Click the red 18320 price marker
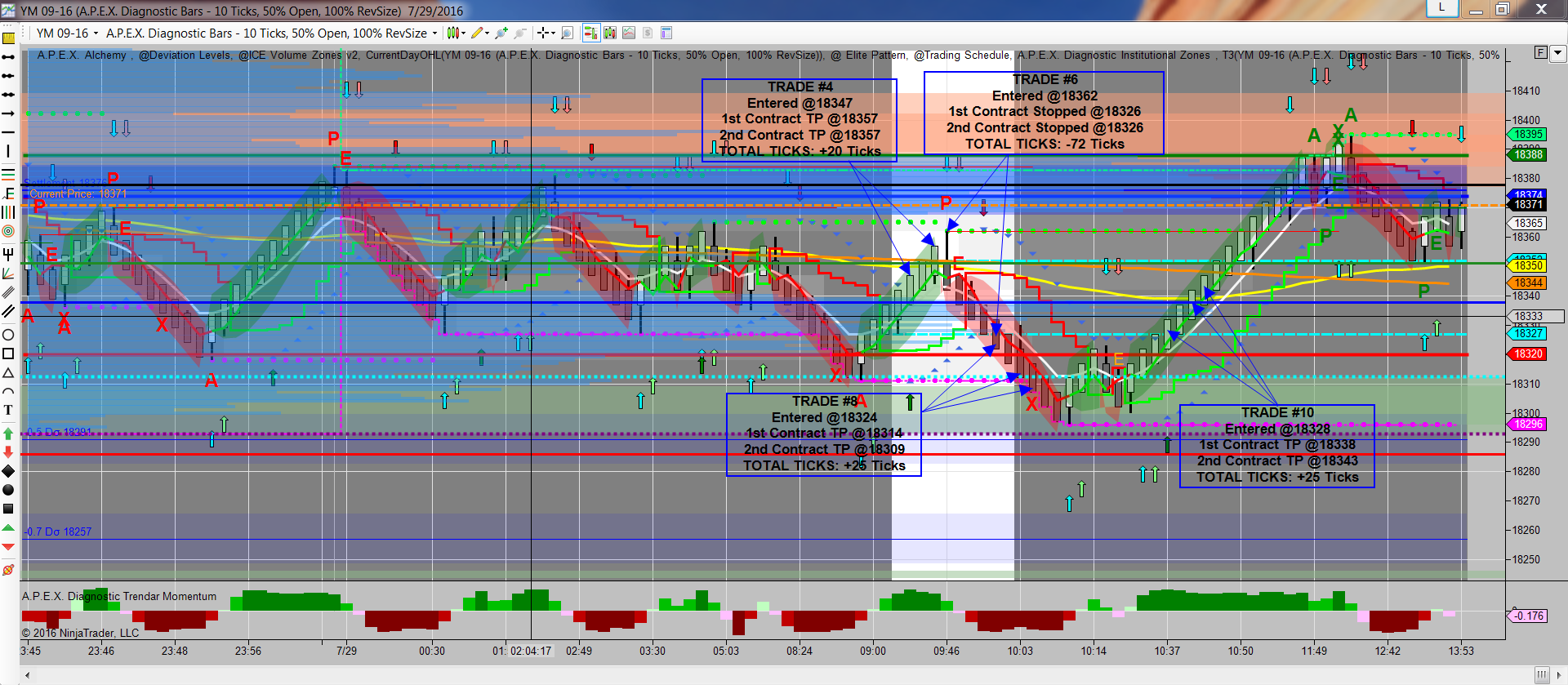This screenshot has height=685, width=1568. tap(1528, 354)
